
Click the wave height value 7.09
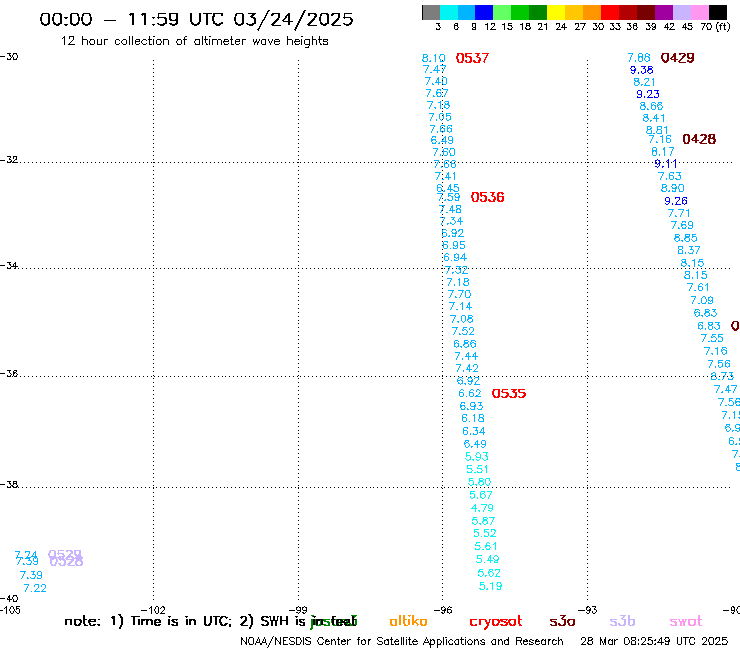tap(702, 300)
